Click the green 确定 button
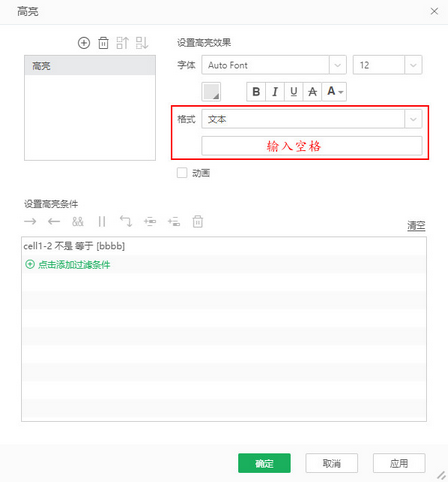The image size is (448, 482). click(x=264, y=463)
